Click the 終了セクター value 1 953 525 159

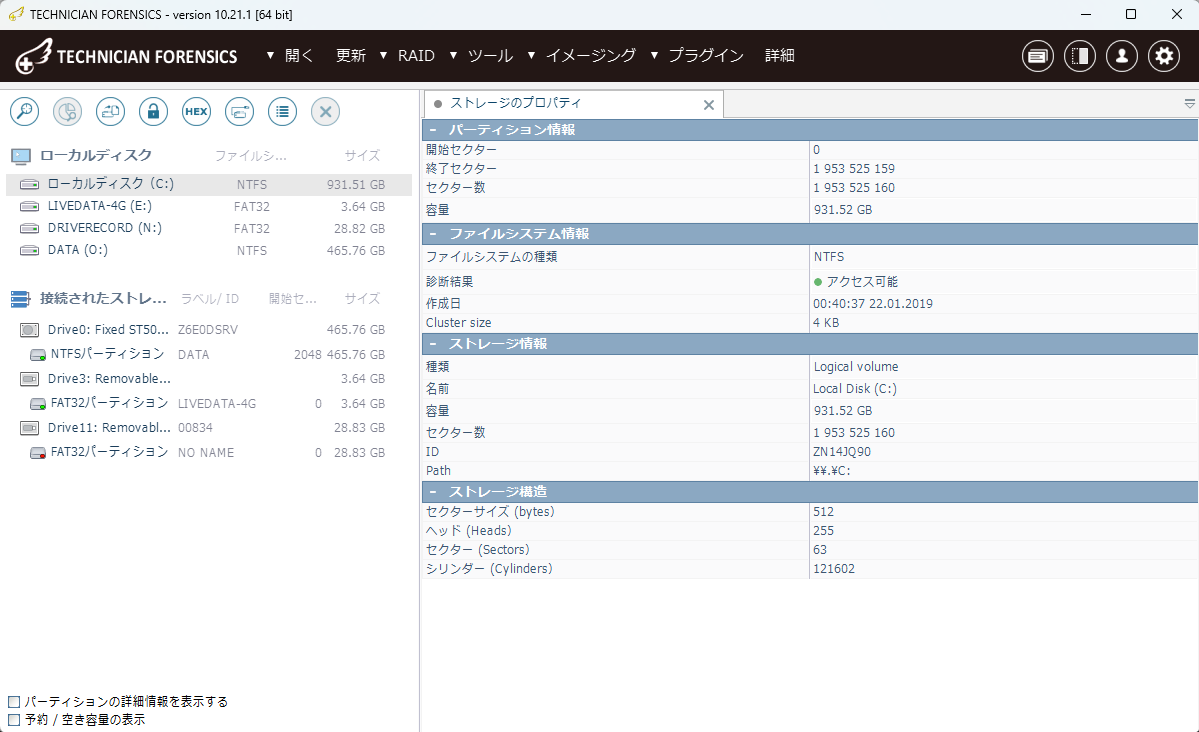[853, 169]
